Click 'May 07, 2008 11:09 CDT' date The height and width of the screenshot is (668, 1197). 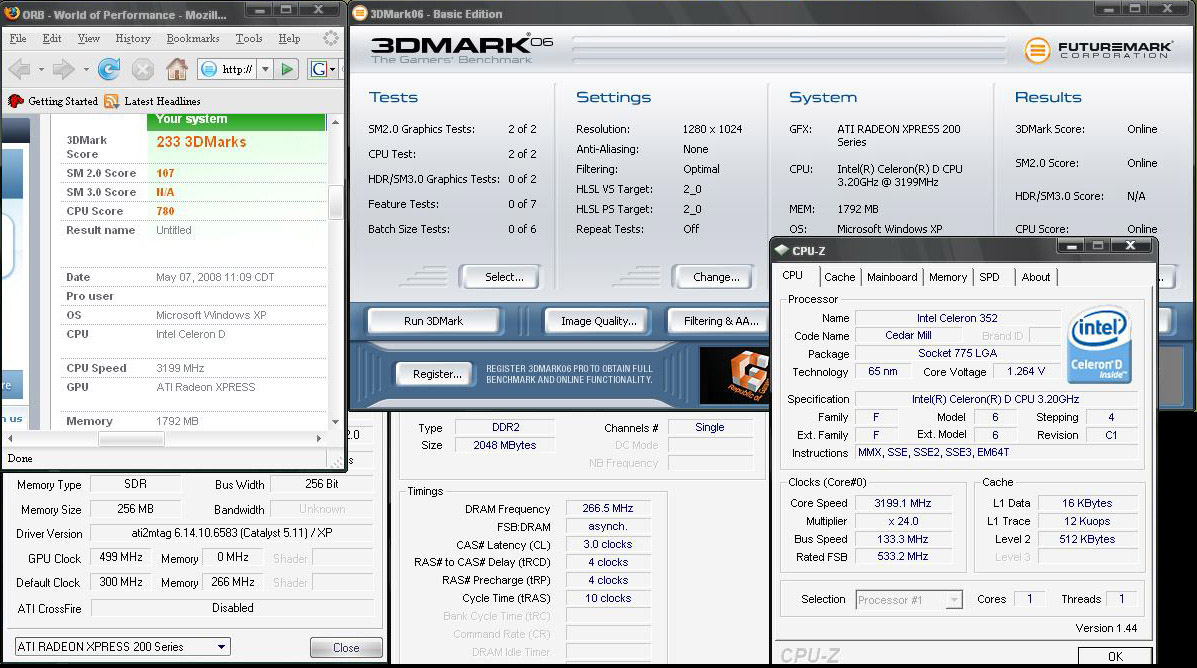[215, 277]
